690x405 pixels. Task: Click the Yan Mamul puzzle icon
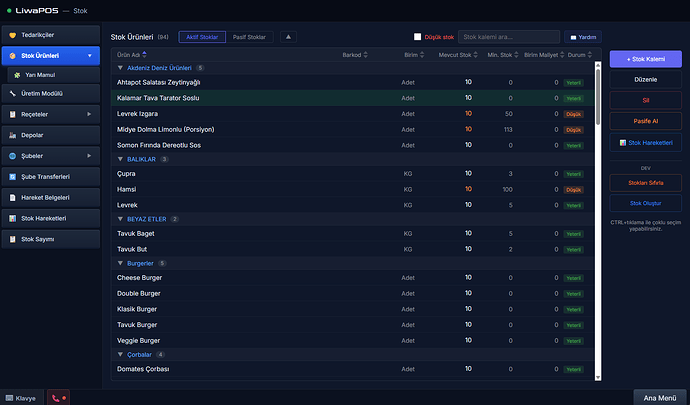[x=17, y=75]
